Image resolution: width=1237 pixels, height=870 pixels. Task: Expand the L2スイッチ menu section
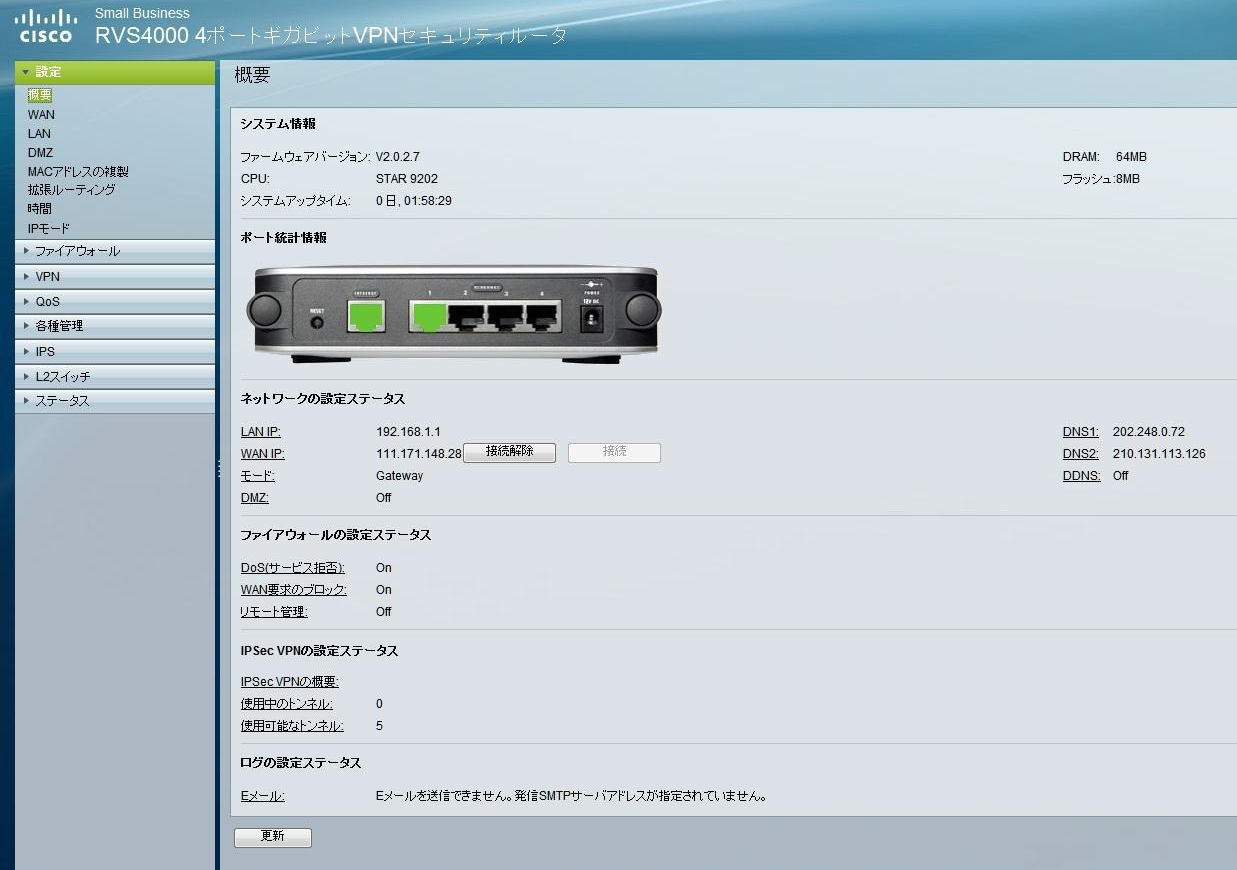115,376
